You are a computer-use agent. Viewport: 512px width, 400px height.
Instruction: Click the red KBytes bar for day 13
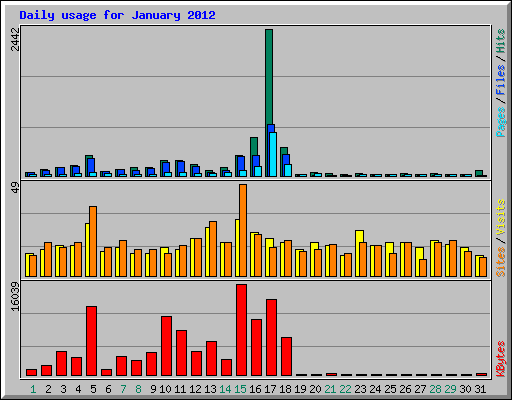coord(211,358)
